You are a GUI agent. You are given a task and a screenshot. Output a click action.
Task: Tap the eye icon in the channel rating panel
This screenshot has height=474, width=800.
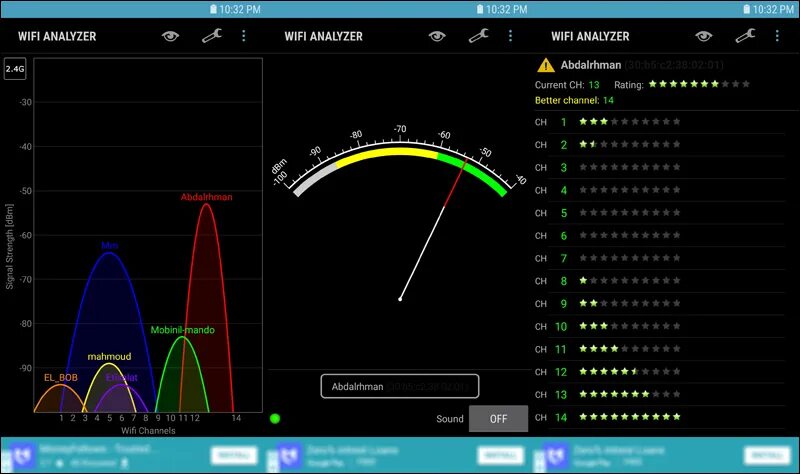[704, 36]
